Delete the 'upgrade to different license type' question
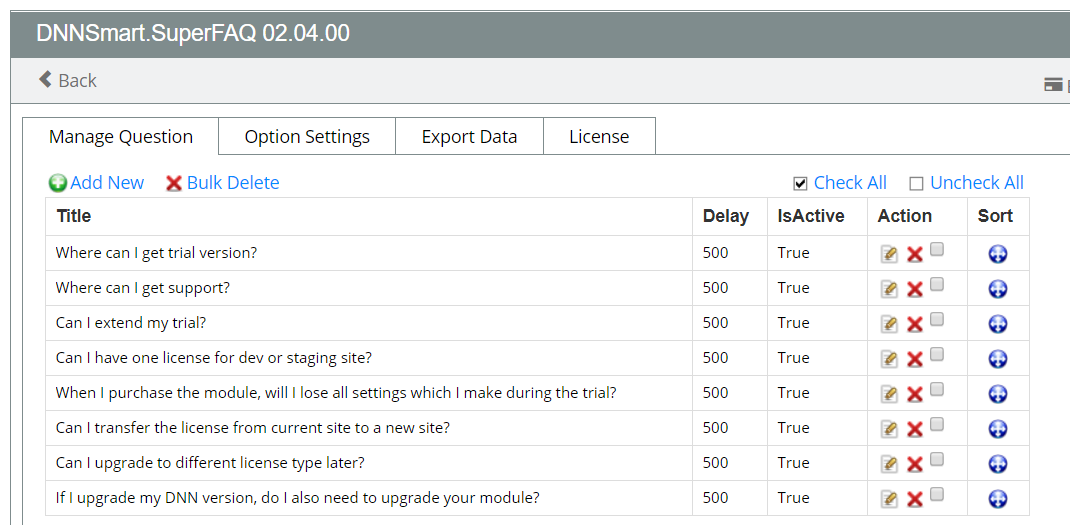1070x525 pixels. tap(914, 465)
